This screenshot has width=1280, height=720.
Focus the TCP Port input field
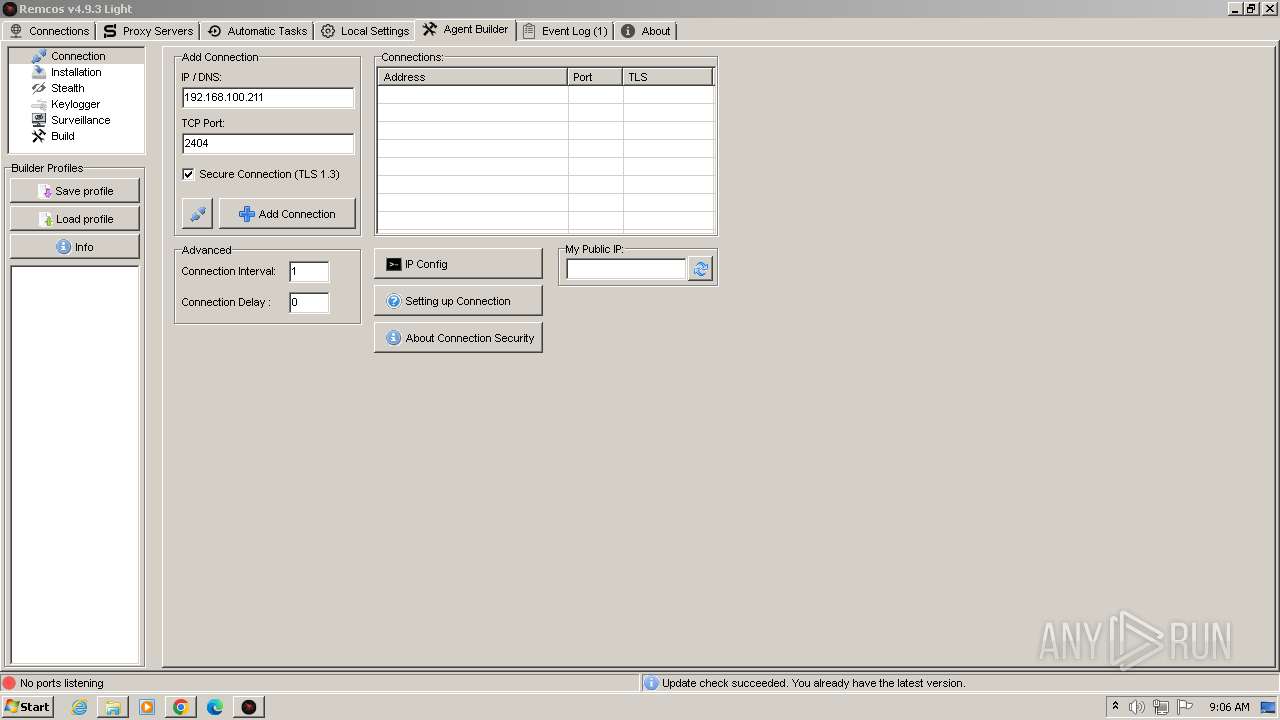[x=268, y=143]
